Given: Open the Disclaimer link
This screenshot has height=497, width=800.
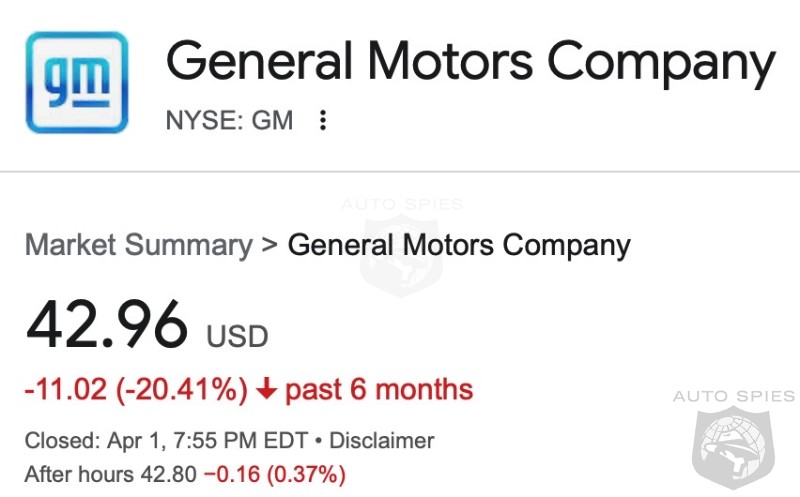Looking at the screenshot, I should click(x=381, y=440).
